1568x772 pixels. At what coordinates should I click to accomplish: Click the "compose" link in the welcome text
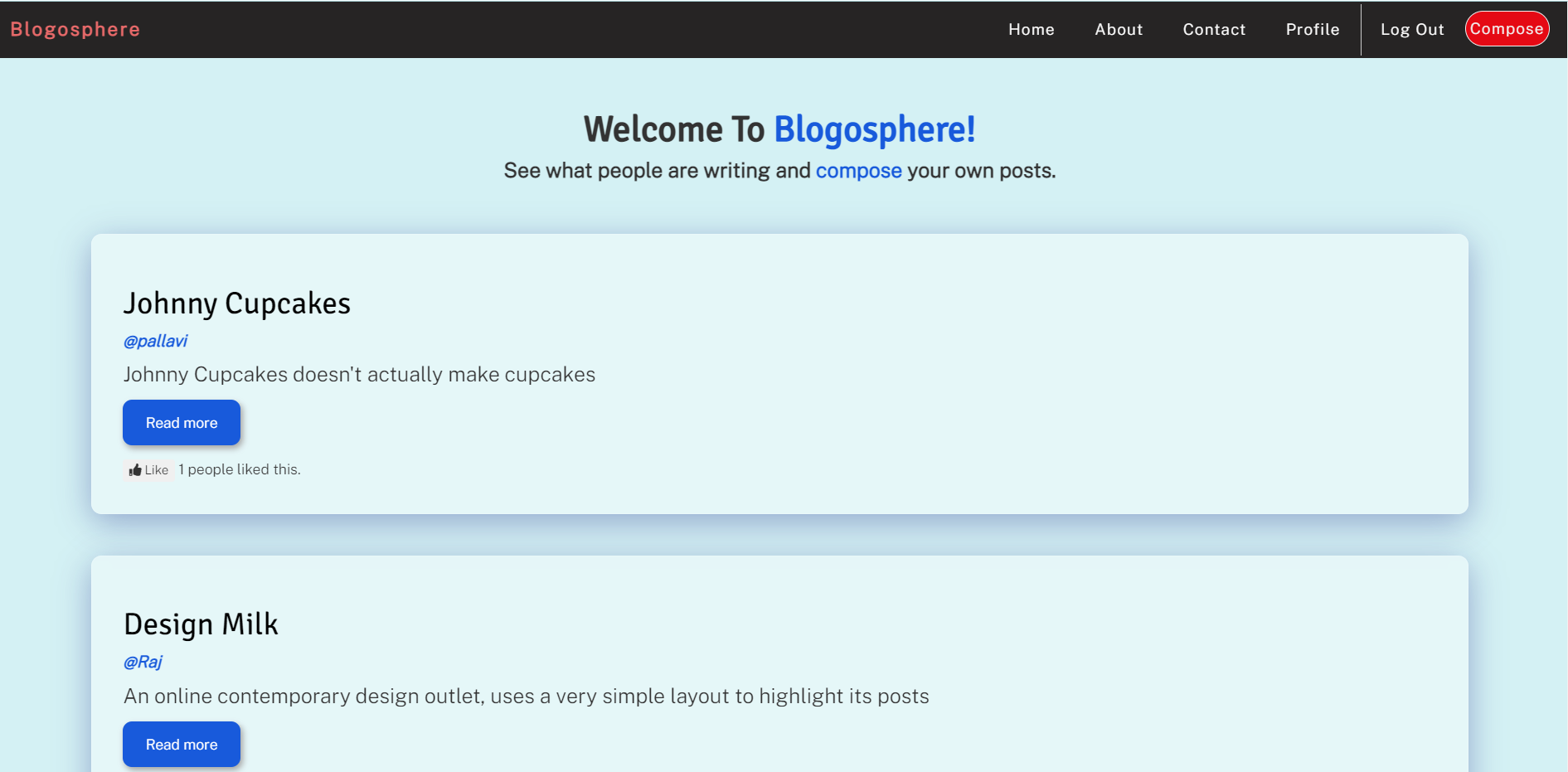[x=859, y=170]
